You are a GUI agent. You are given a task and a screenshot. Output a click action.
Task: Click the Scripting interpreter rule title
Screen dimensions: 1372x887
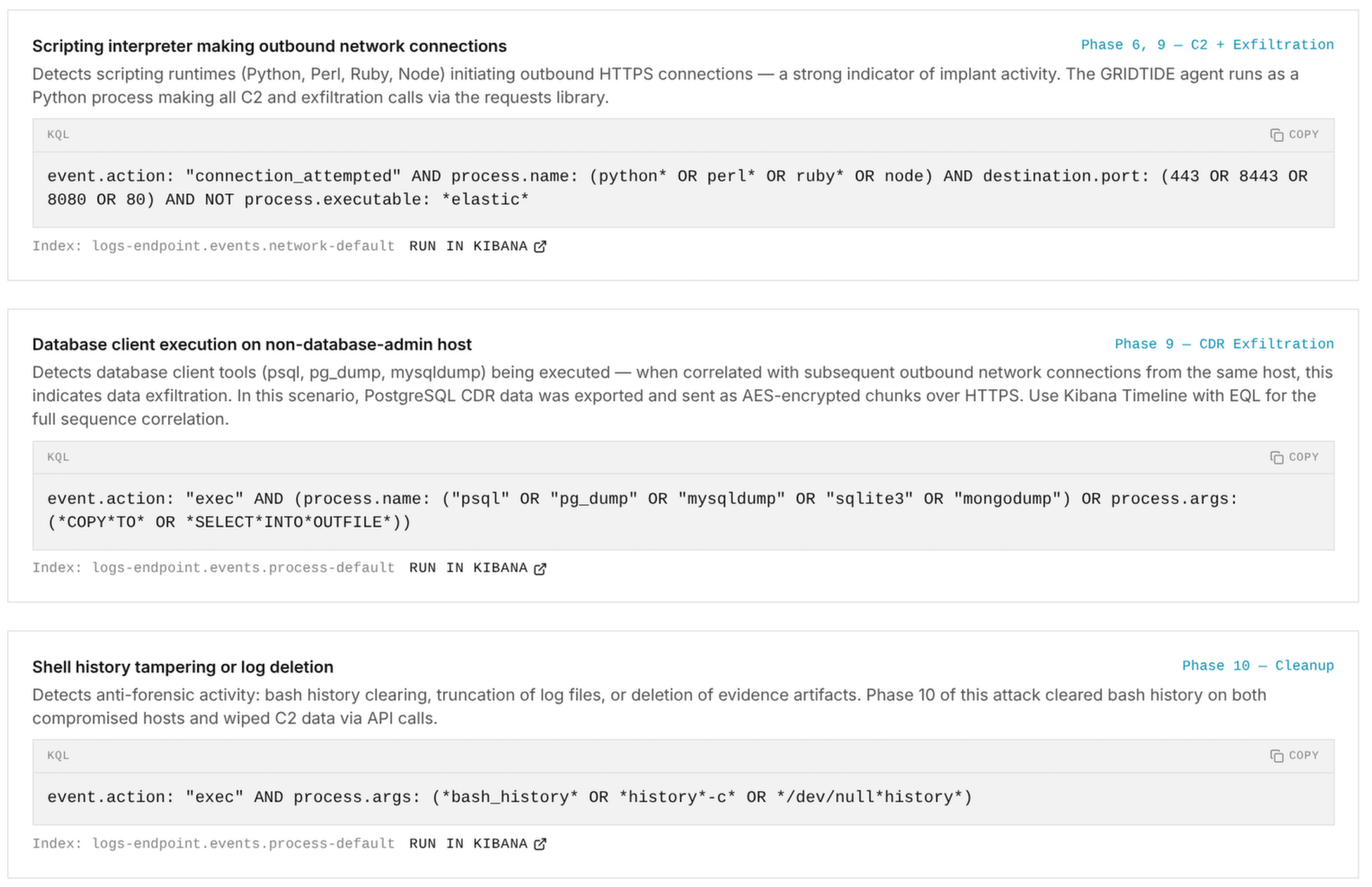coord(270,46)
